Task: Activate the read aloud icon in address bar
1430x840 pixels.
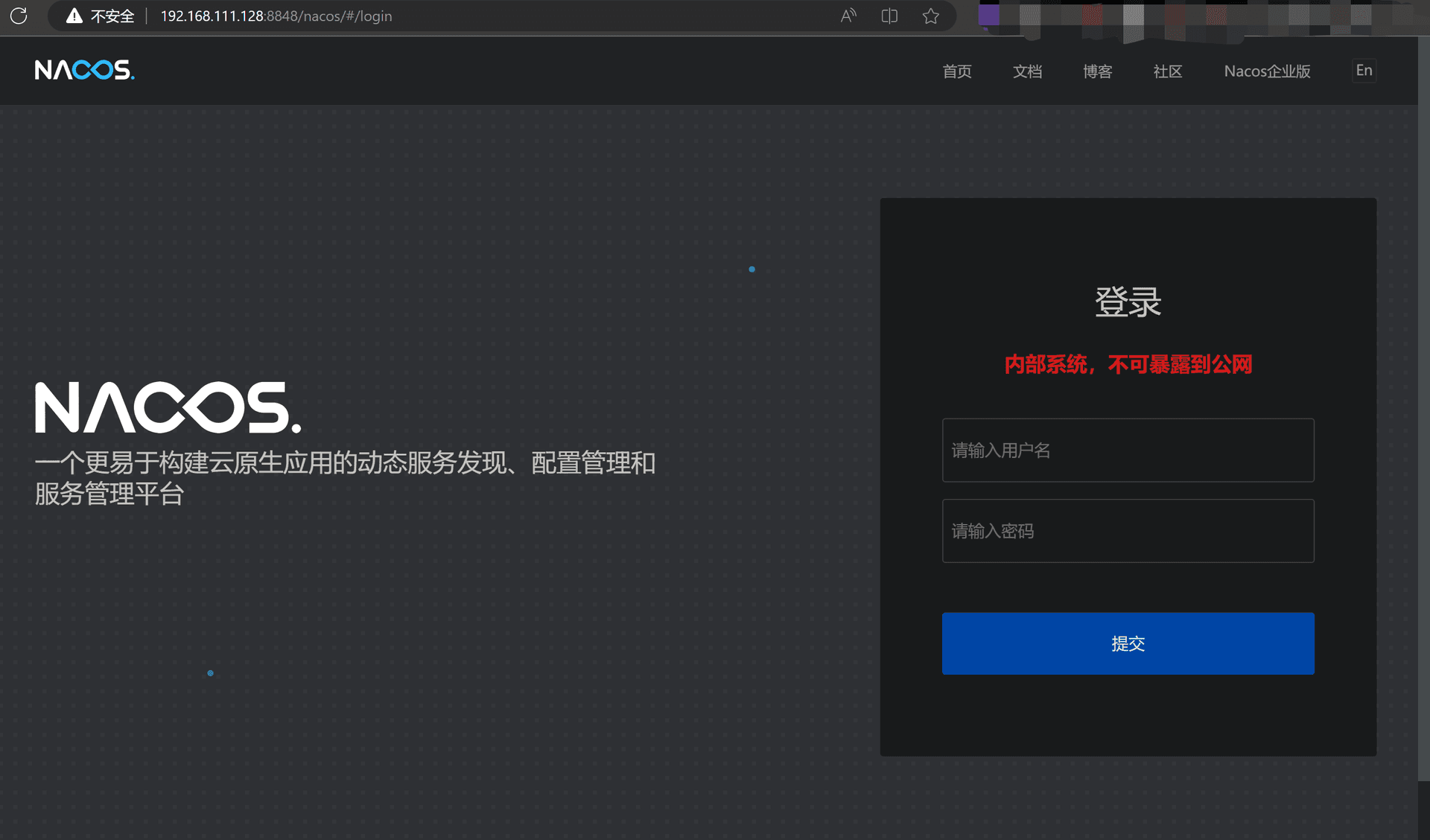Action: [848, 16]
